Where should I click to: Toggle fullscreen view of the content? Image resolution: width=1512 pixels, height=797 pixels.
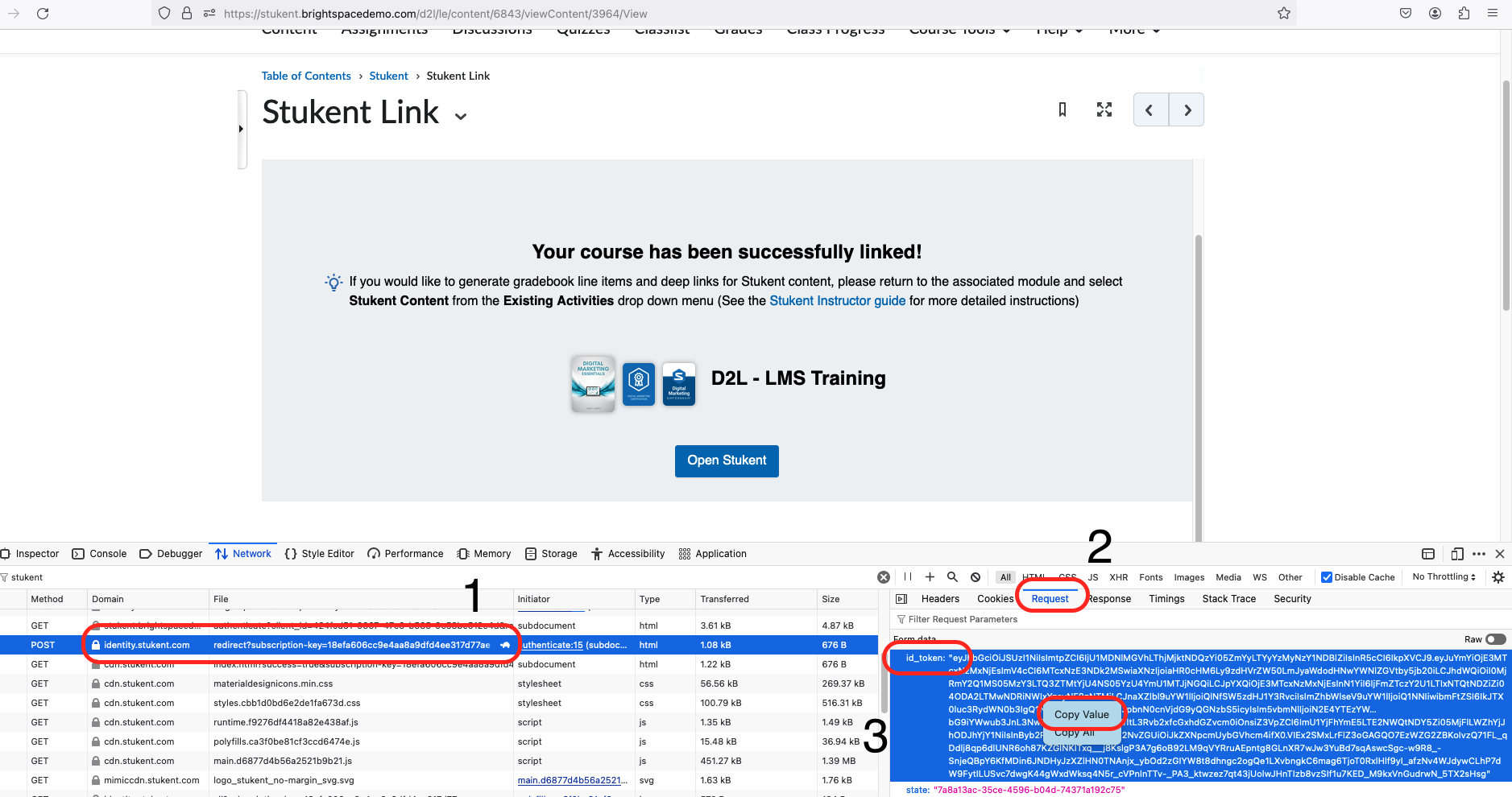1104,109
